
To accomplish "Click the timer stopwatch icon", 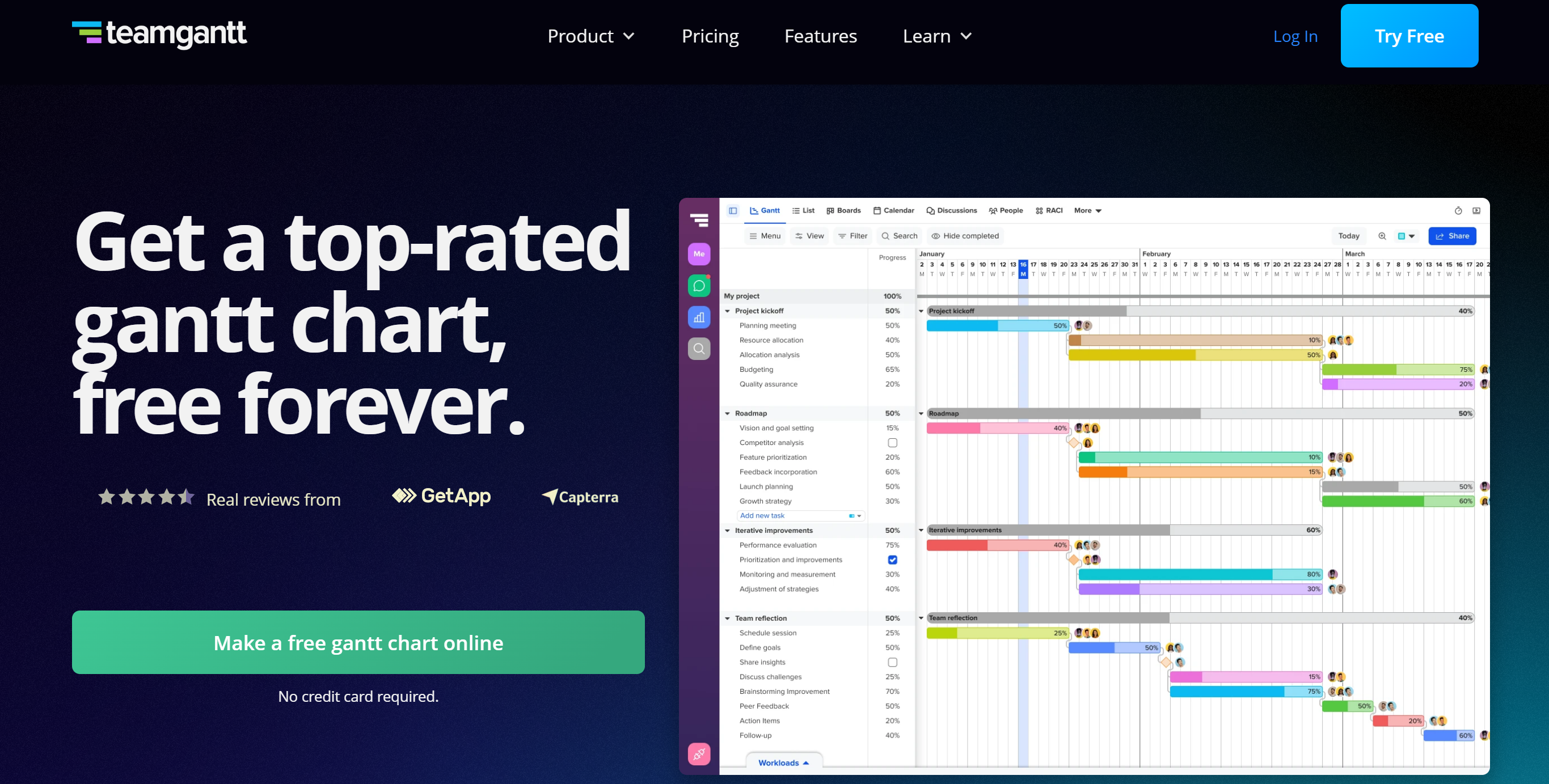I will (1458, 211).
